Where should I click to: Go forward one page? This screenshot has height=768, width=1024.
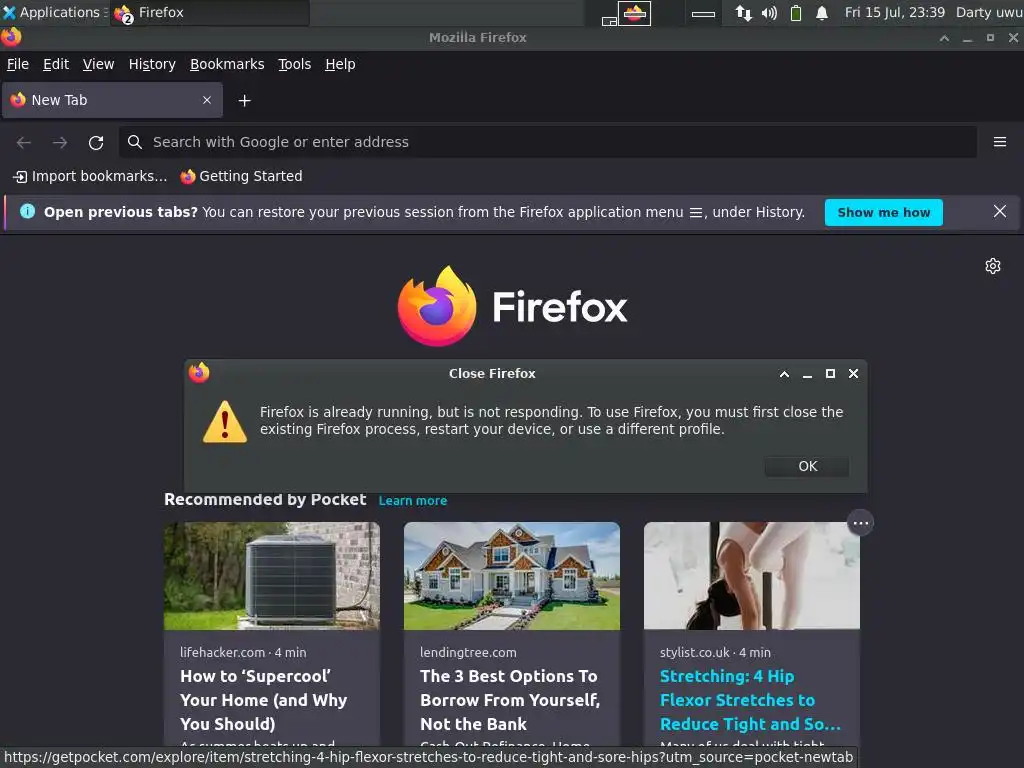click(x=60, y=142)
